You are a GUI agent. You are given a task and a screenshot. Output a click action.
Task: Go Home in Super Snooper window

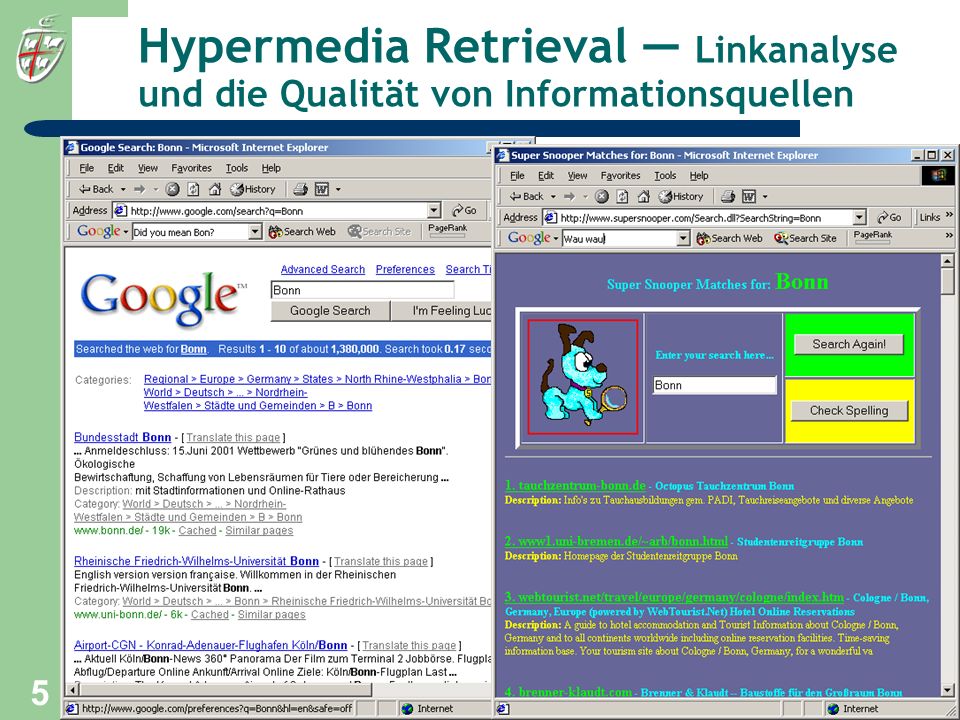(x=643, y=197)
